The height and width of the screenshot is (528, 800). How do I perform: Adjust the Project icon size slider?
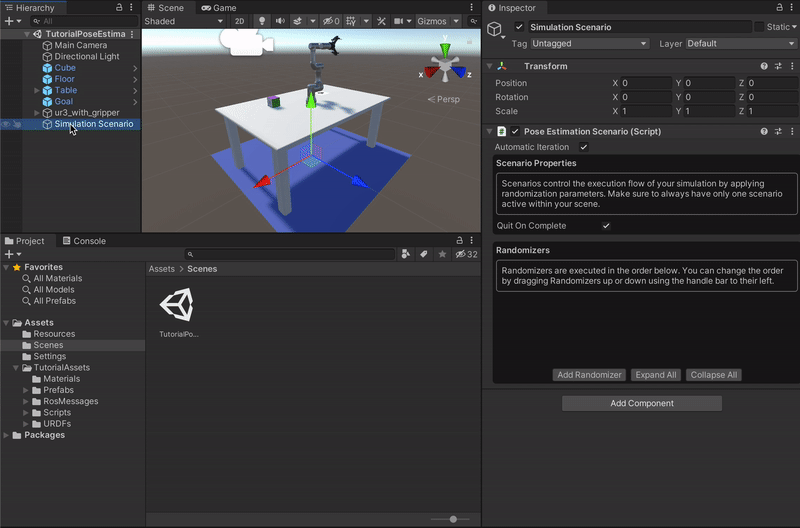pos(453,519)
